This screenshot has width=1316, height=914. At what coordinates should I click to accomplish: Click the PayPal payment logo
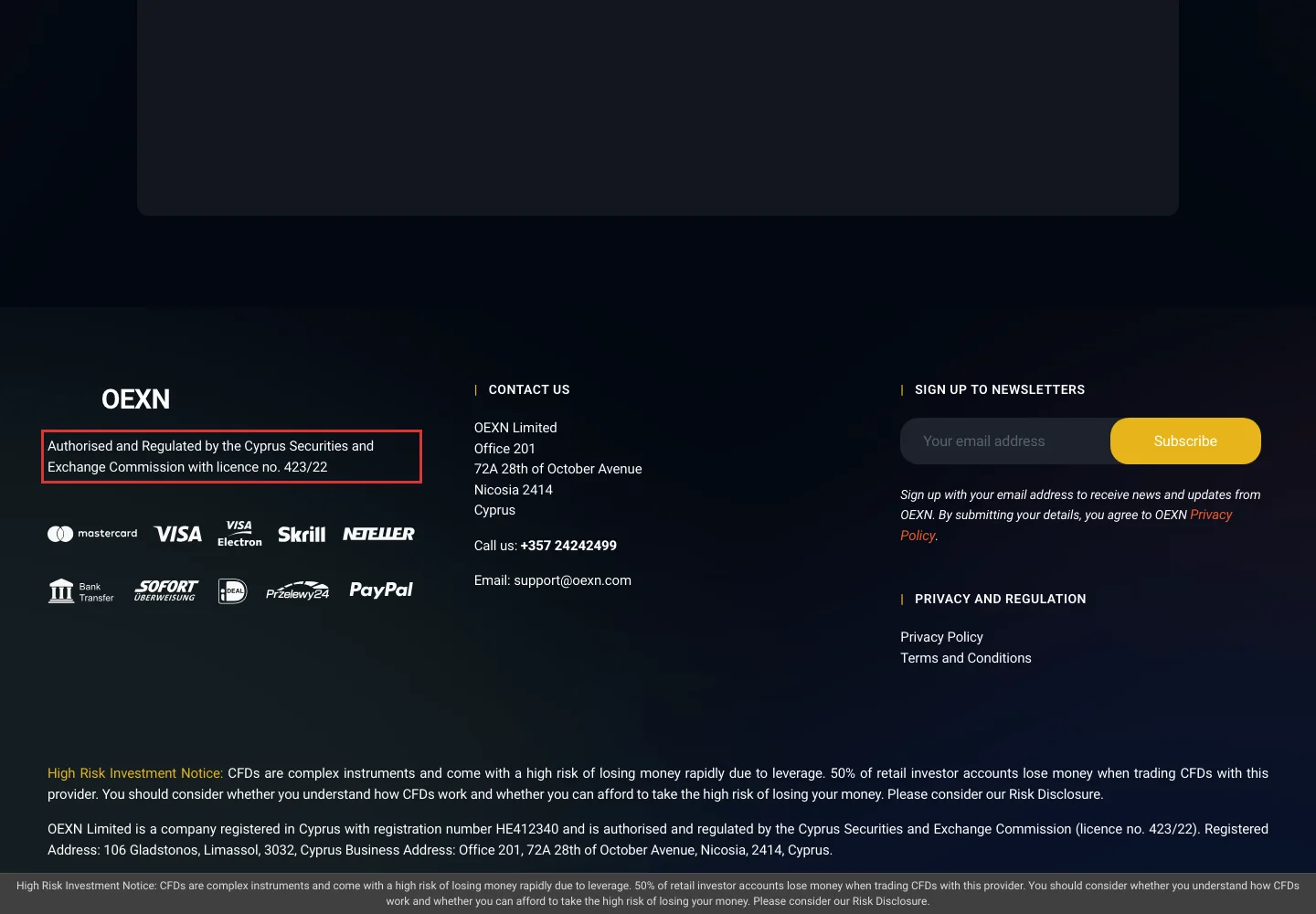tap(381, 590)
